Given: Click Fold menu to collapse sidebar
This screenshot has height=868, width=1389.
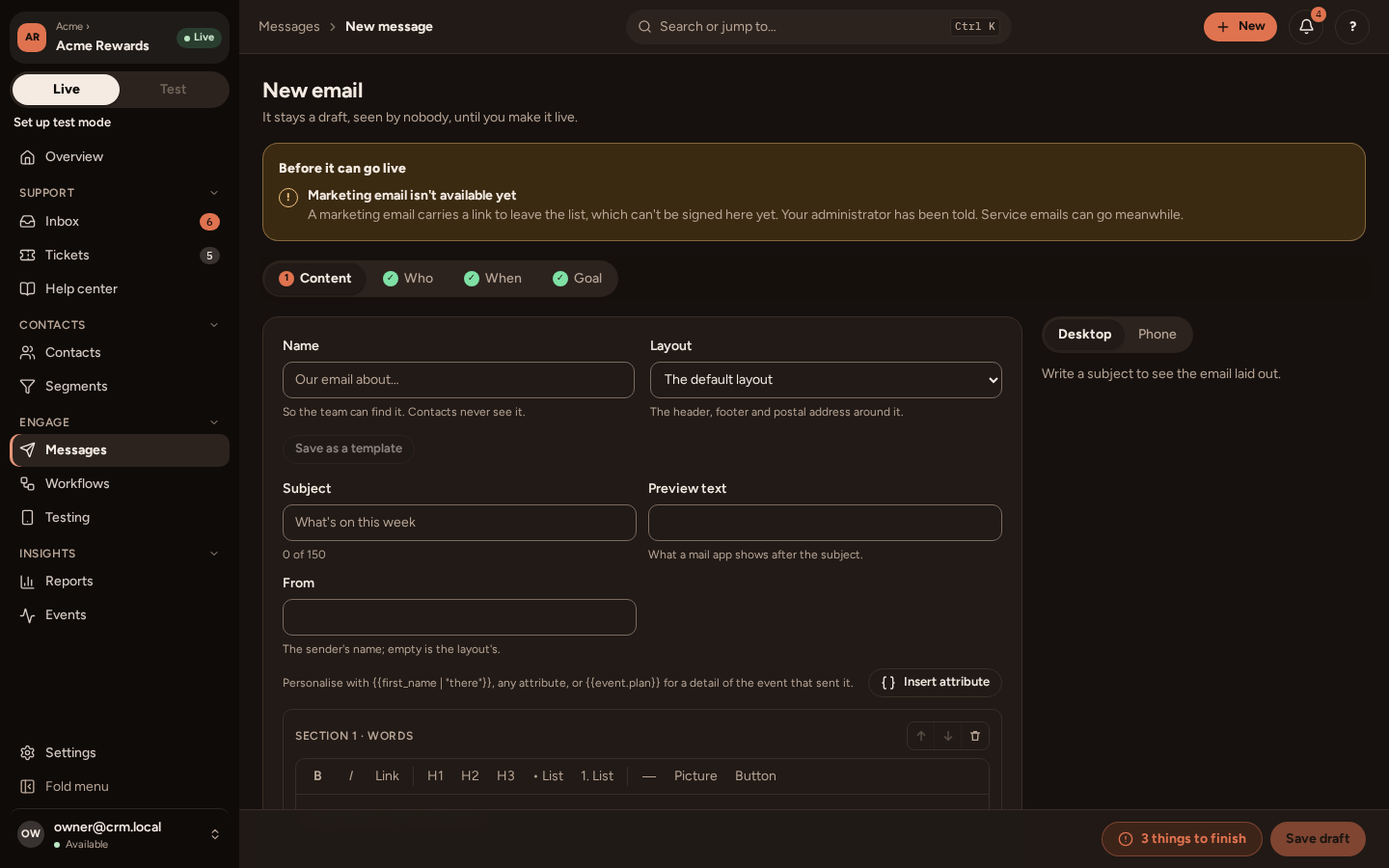Looking at the screenshot, I should 120,787.
